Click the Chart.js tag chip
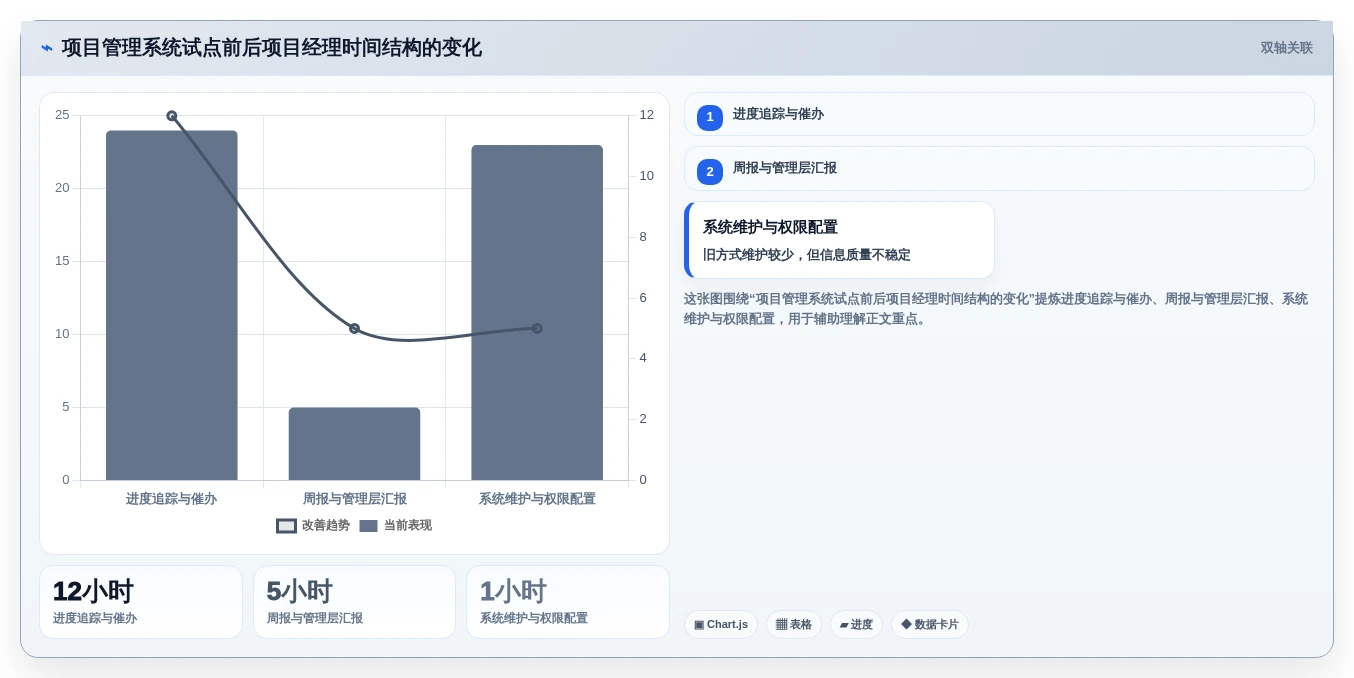1354x678 pixels. pyautogui.click(x=721, y=625)
